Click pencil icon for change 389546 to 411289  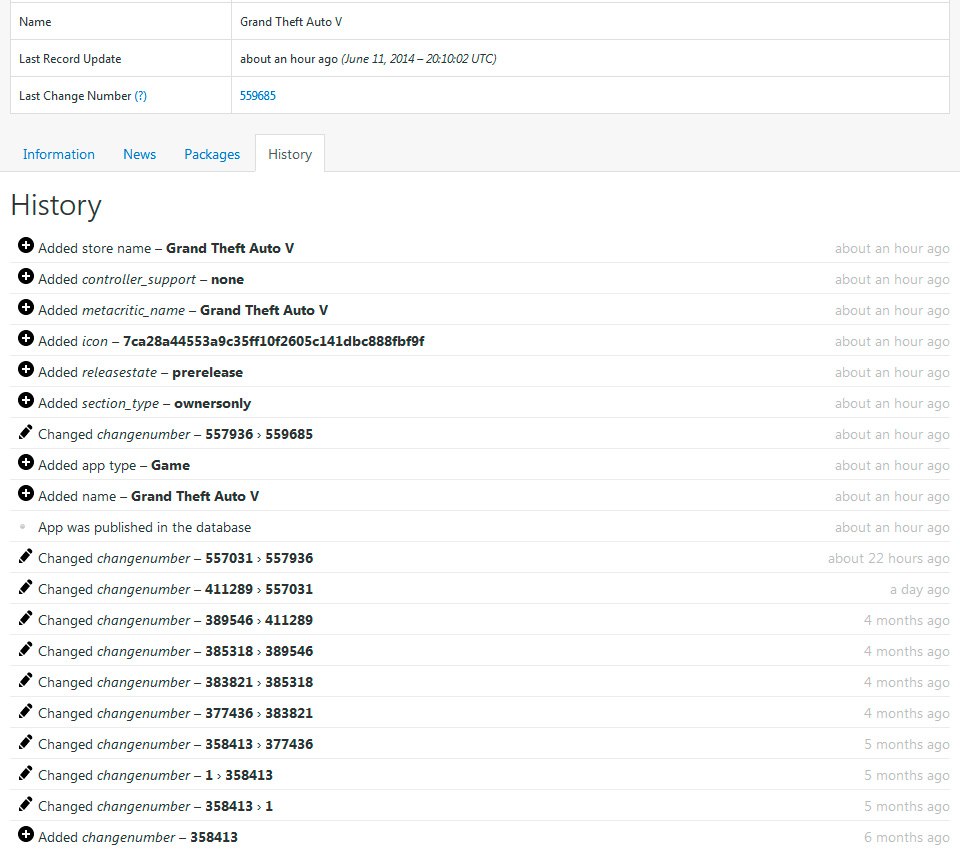tap(25, 618)
